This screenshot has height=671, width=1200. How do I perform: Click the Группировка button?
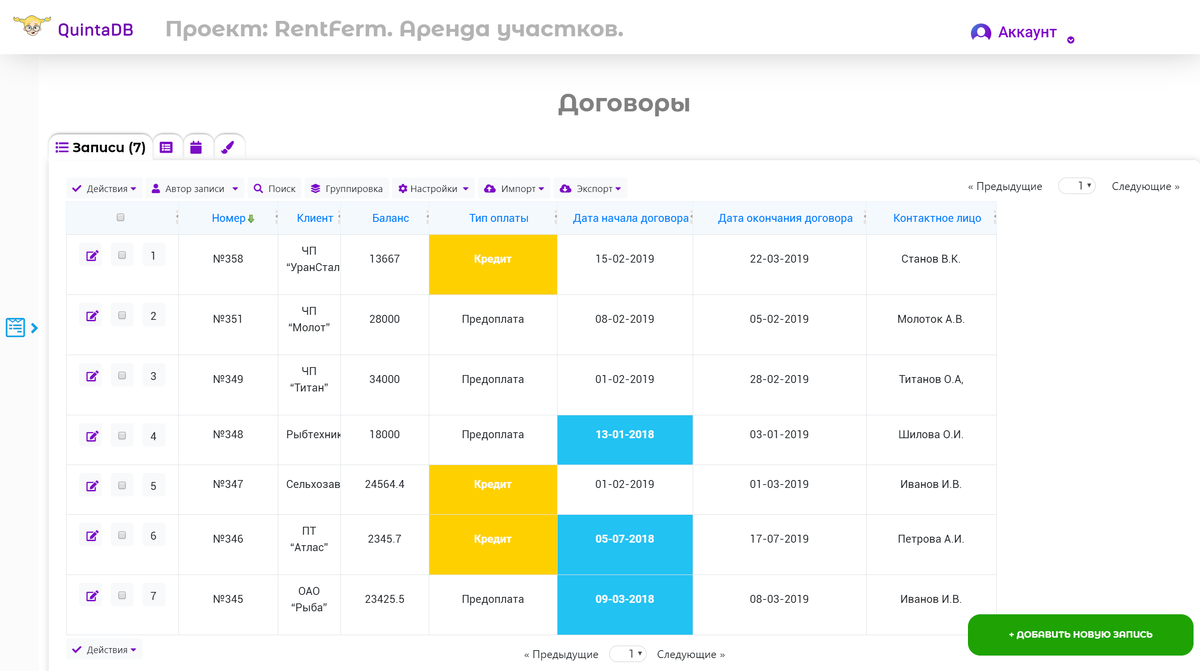click(x=347, y=188)
